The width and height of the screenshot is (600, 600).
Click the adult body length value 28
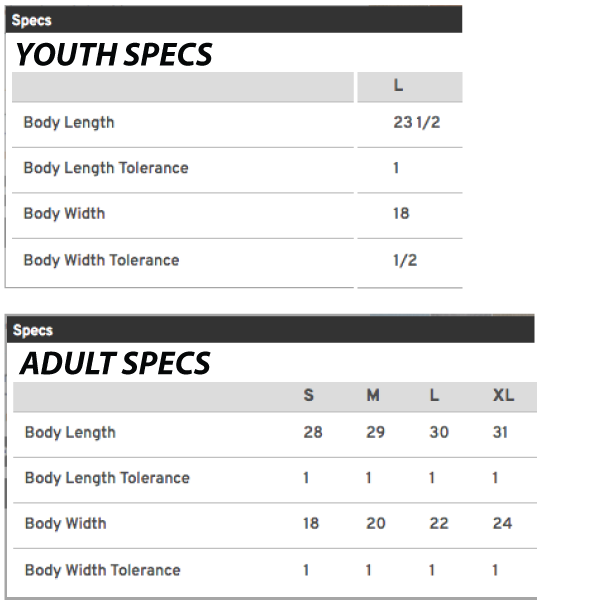tap(313, 432)
